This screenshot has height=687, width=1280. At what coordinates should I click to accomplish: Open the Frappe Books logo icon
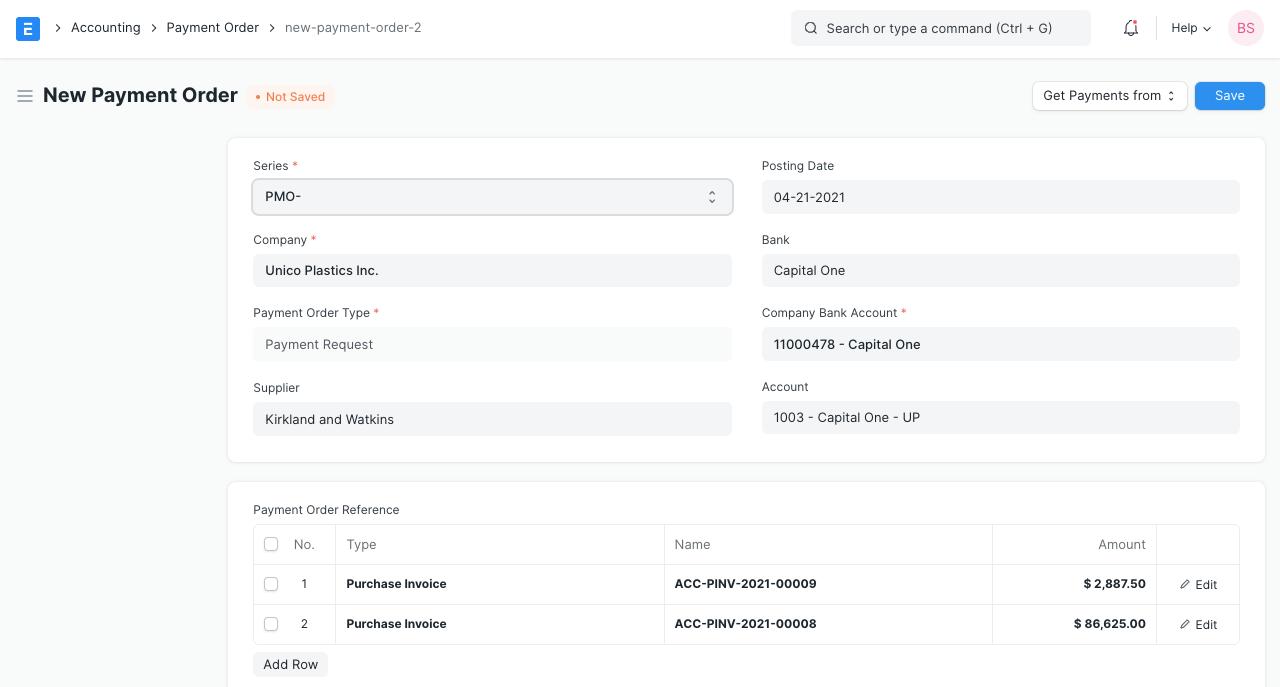[x=27, y=28]
